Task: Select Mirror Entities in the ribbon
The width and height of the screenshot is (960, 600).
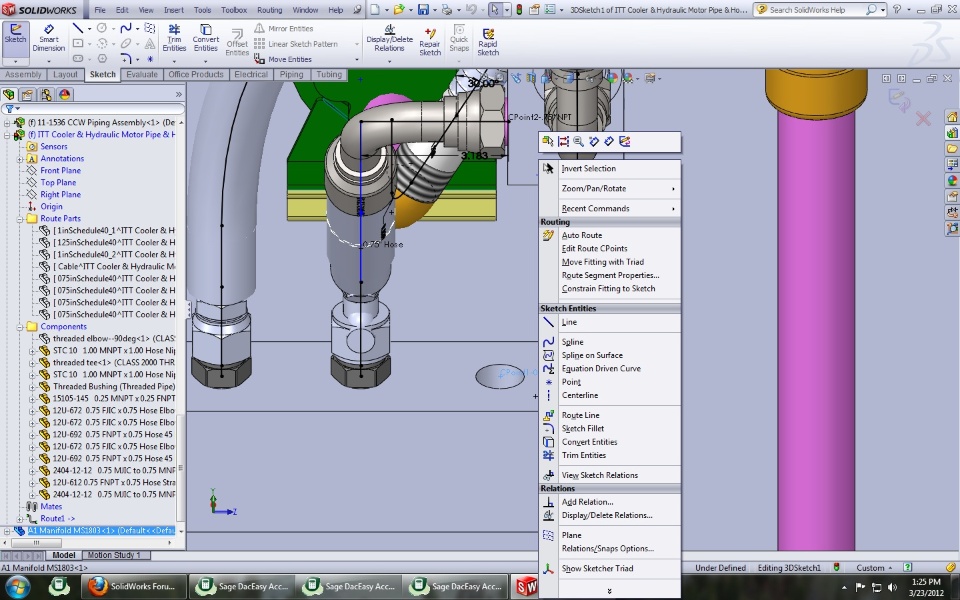Action: (x=283, y=29)
